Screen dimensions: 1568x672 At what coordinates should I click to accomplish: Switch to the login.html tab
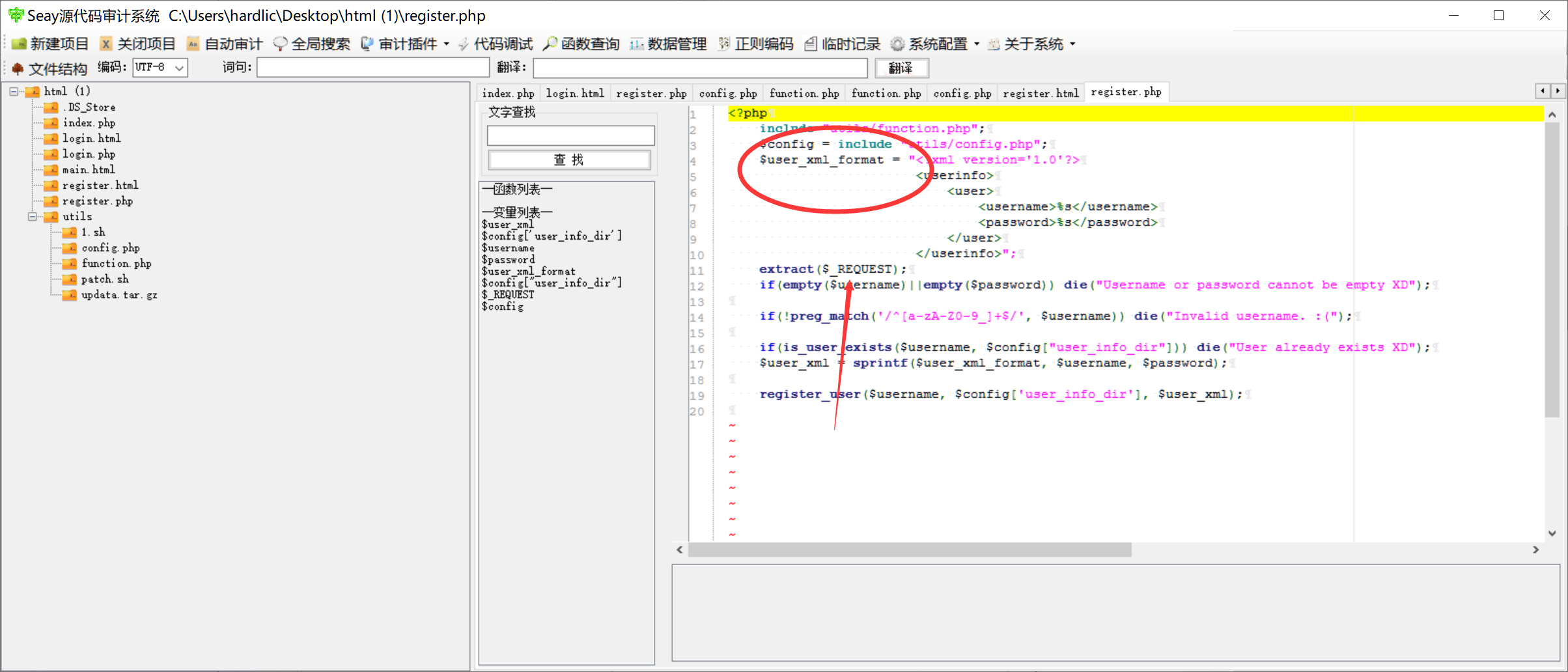tap(575, 94)
